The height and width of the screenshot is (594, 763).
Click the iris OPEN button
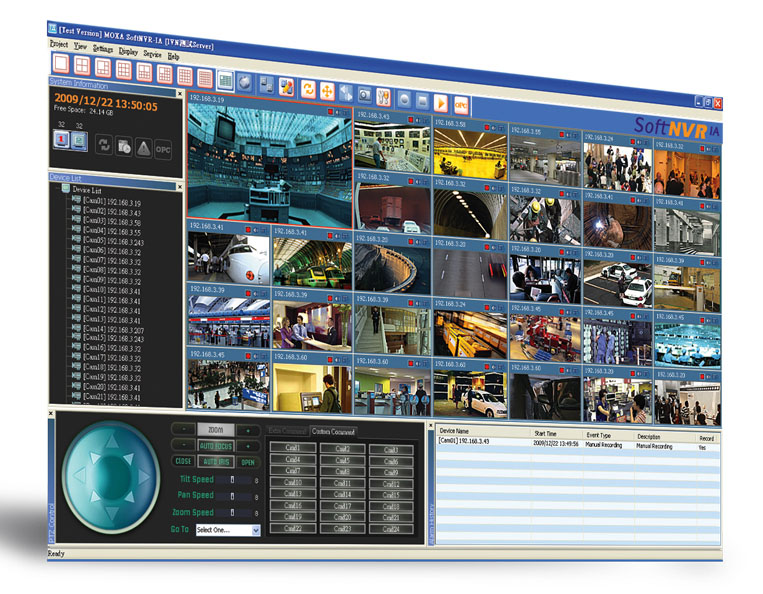click(248, 462)
